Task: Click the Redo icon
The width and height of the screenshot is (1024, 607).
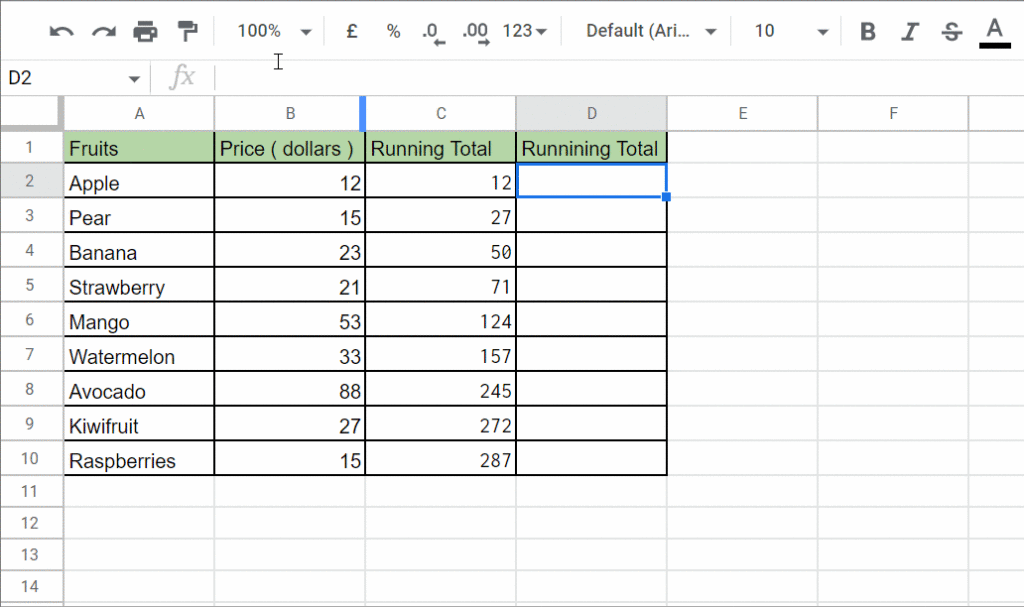Action: [x=103, y=30]
